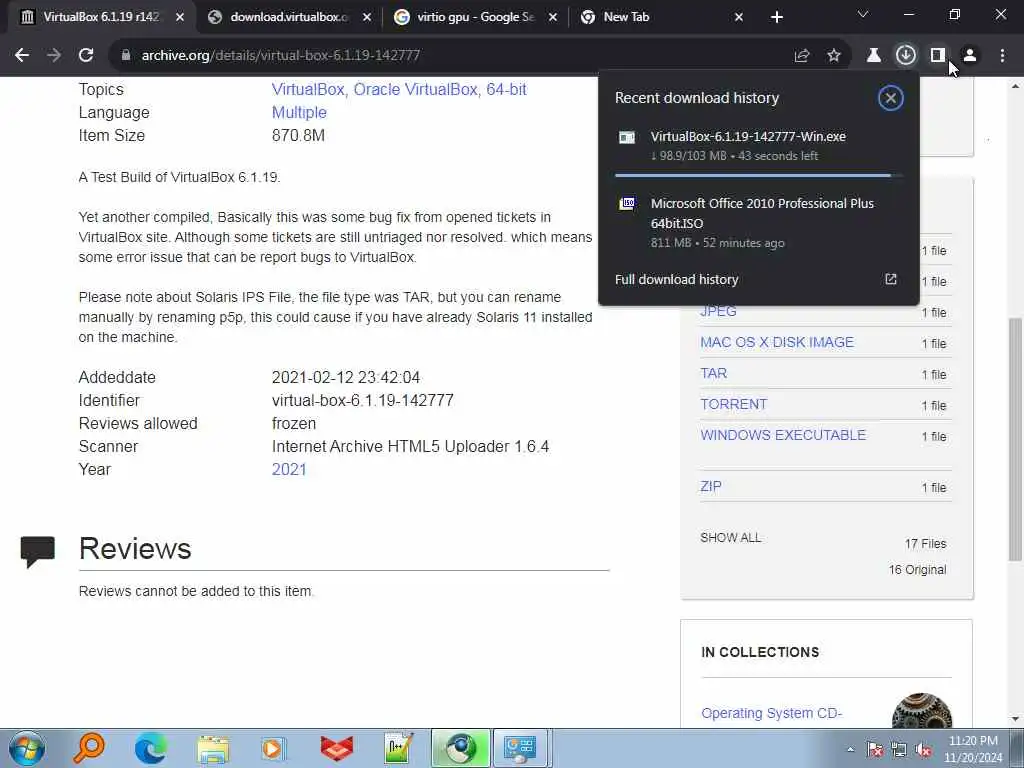Image resolution: width=1024 pixels, height=768 pixels.
Task: Close the download.virtualbox.org tab
Action: click(x=367, y=17)
